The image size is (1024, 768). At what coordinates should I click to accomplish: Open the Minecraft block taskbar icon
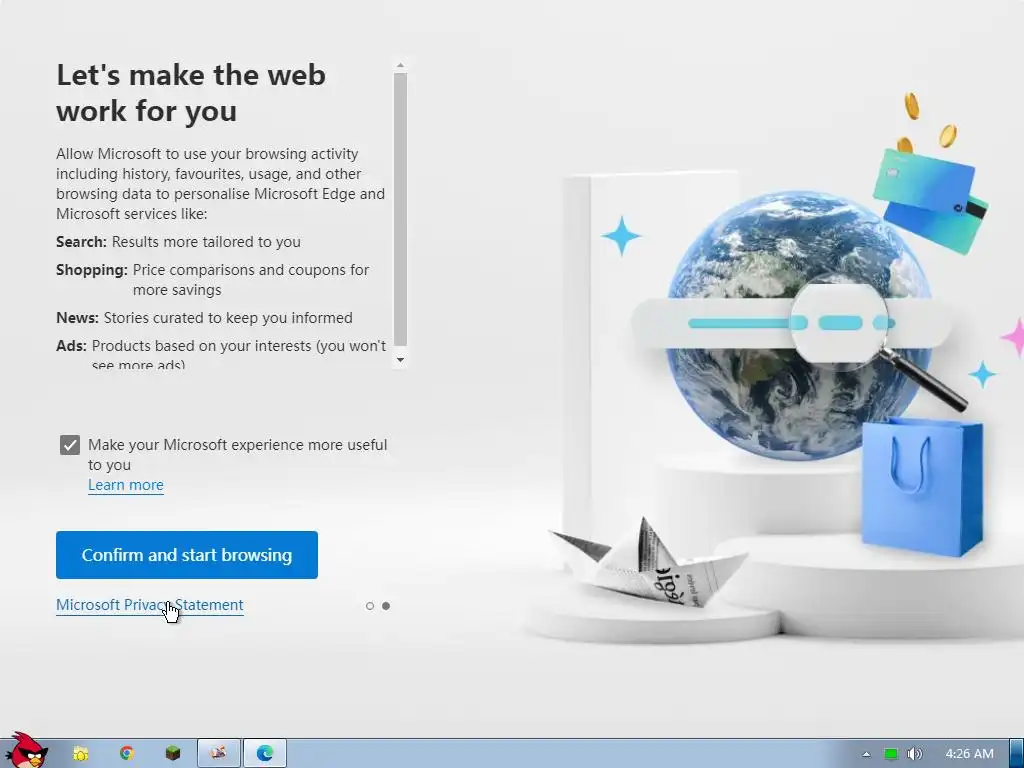pyautogui.click(x=172, y=754)
